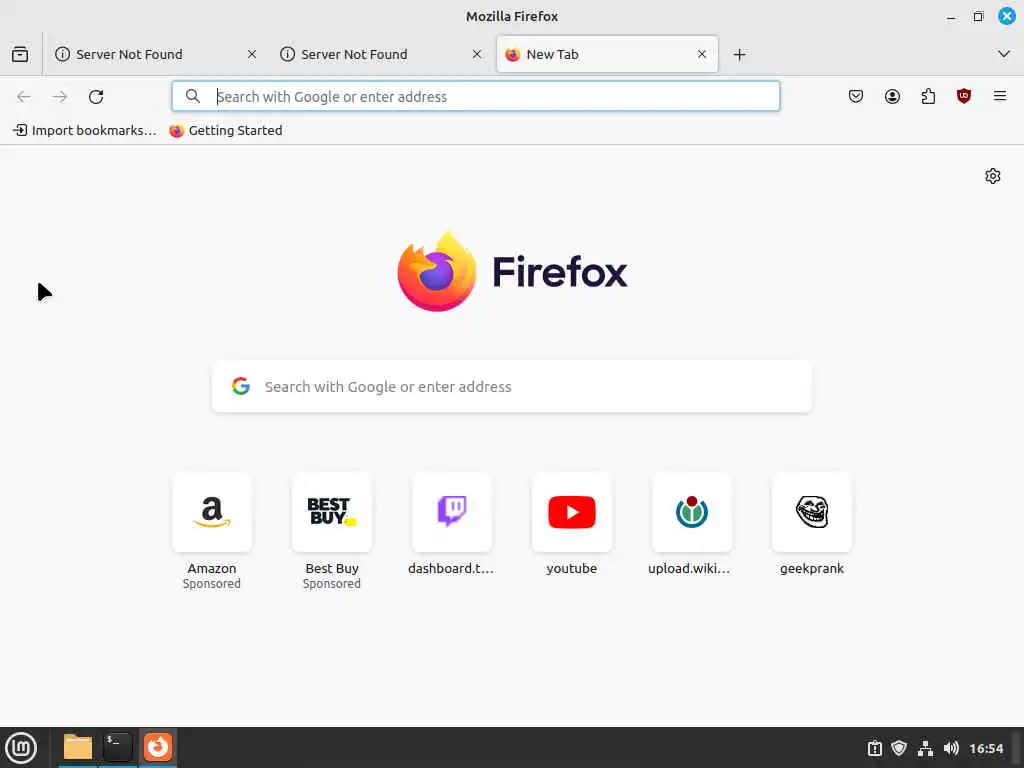Screen dimensions: 1024x768
Task: Close the first Server Not Found tab
Action: [x=252, y=54]
